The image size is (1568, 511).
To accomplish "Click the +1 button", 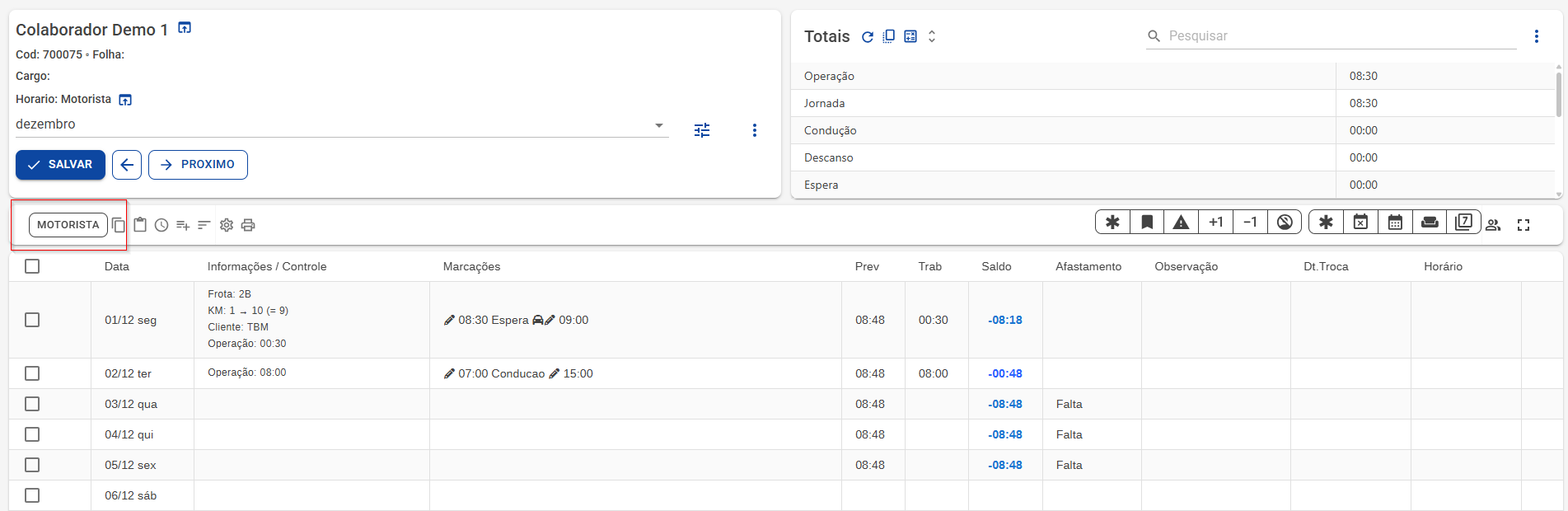I will [x=1216, y=222].
